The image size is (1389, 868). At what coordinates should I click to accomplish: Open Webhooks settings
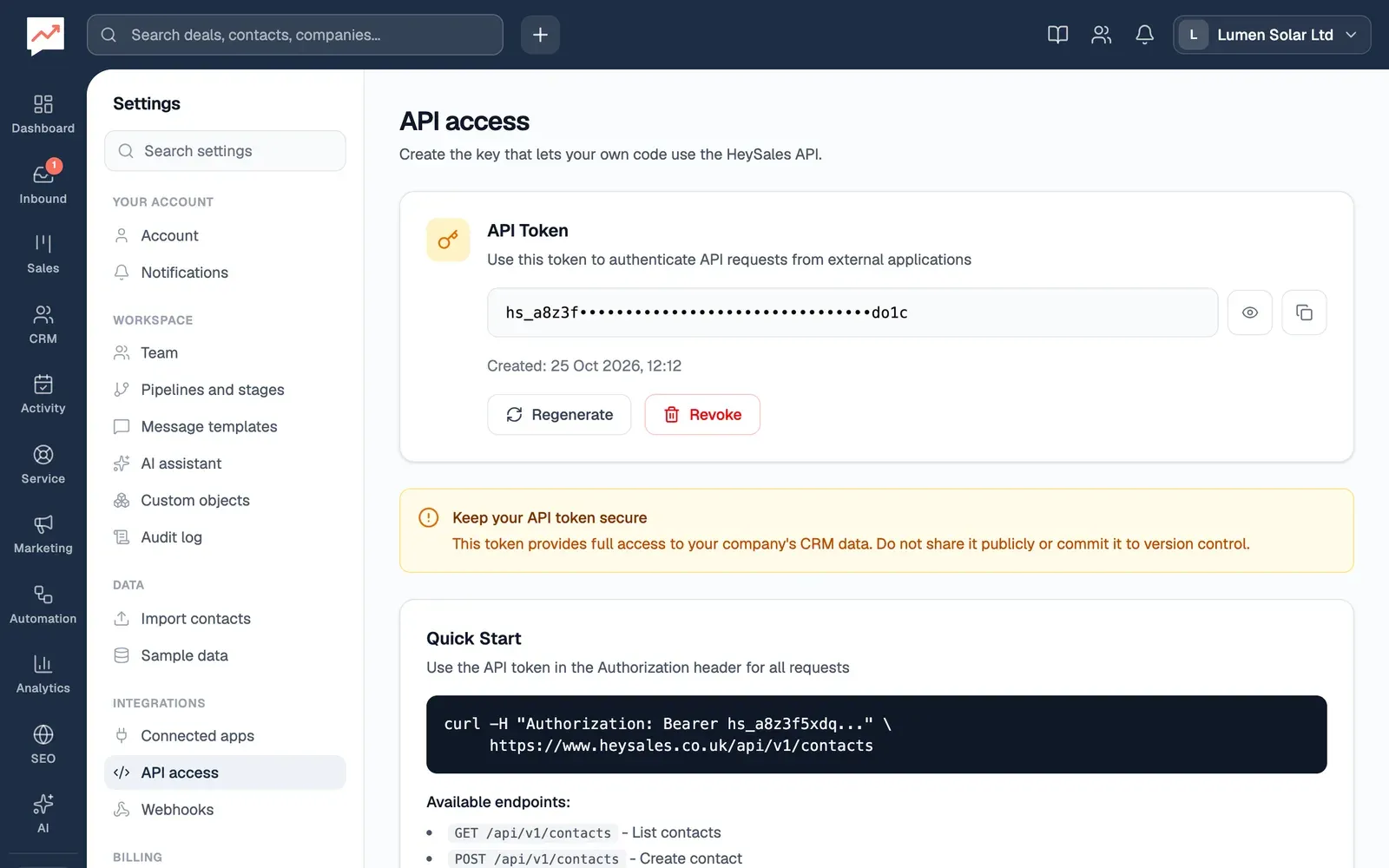click(x=225, y=810)
